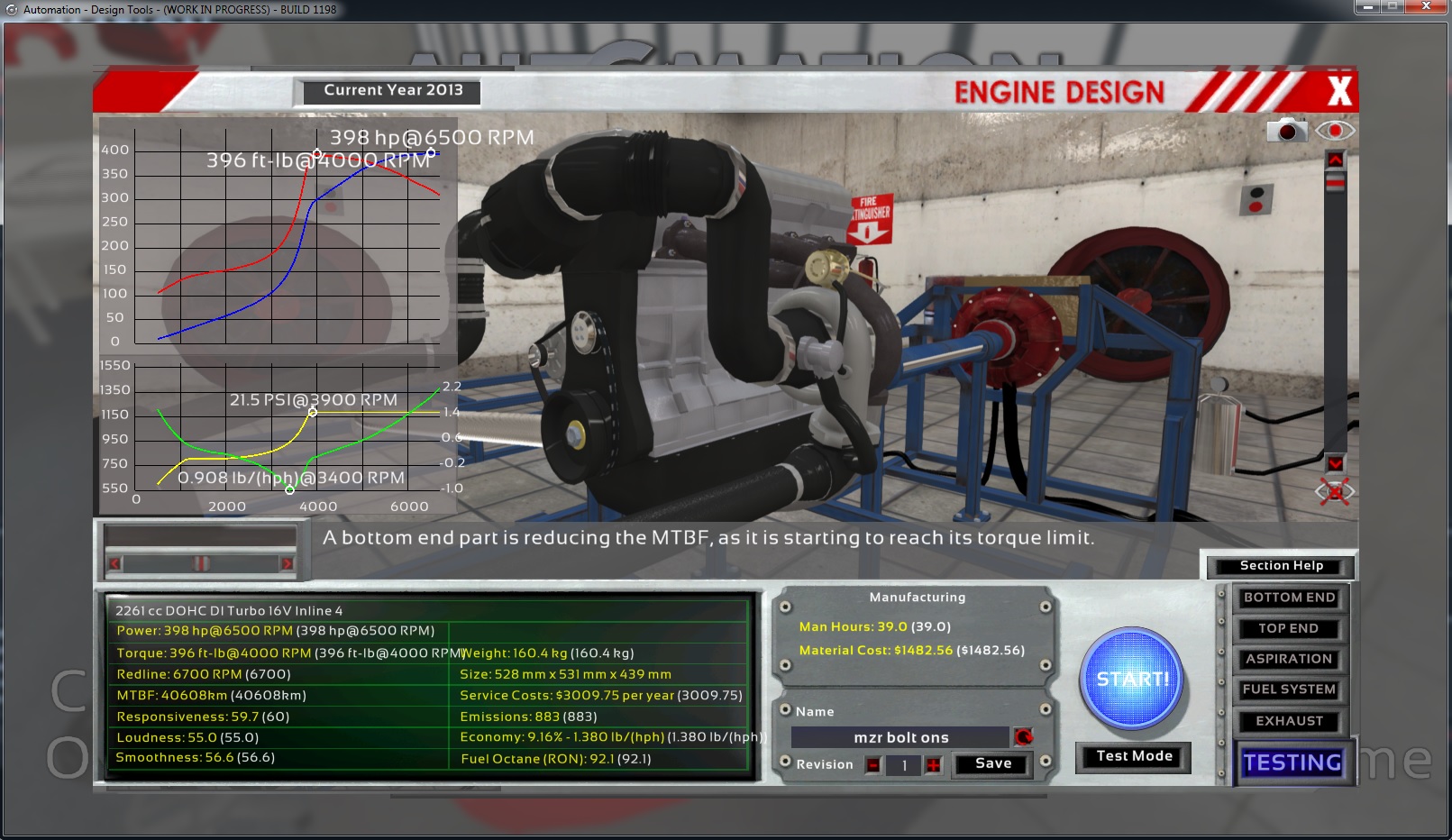Image resolution: width=1452 pixels, height=840 pixels.
Task: Click the Manufacturing panel heading
Action: [x=917, y=598]
